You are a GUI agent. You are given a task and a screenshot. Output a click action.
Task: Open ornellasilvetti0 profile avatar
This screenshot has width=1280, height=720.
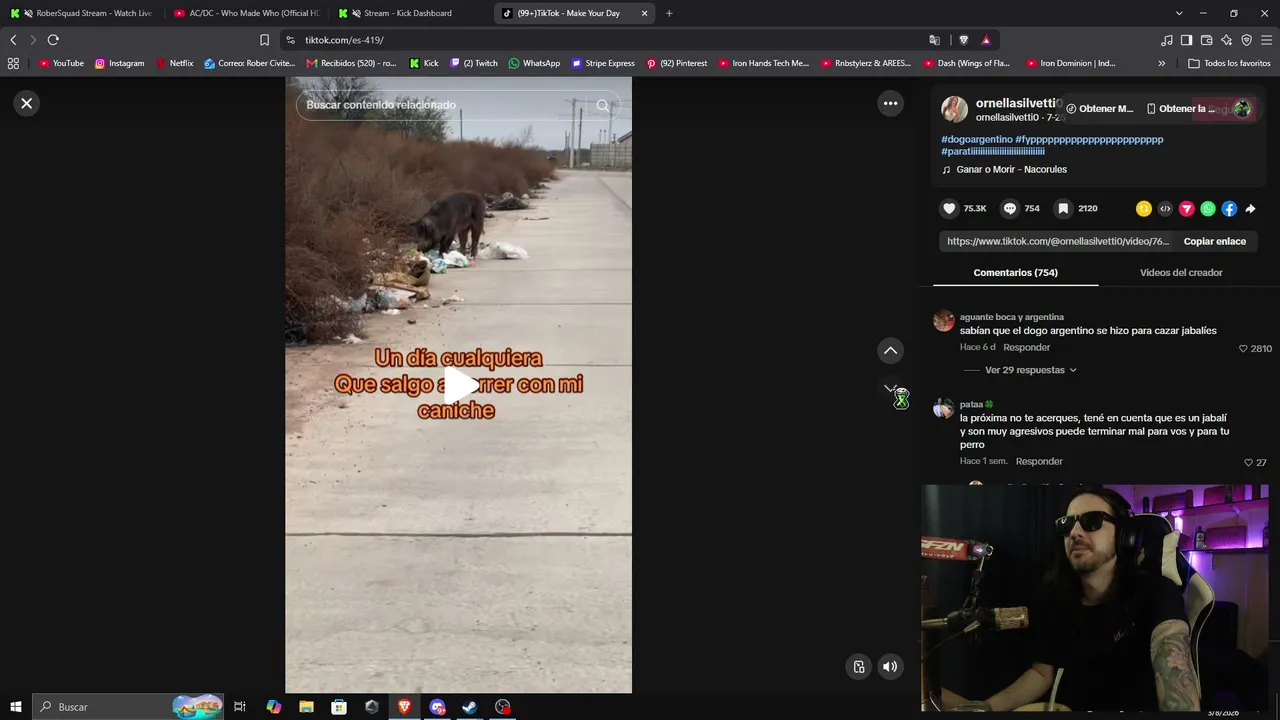[x=954, y=109]
